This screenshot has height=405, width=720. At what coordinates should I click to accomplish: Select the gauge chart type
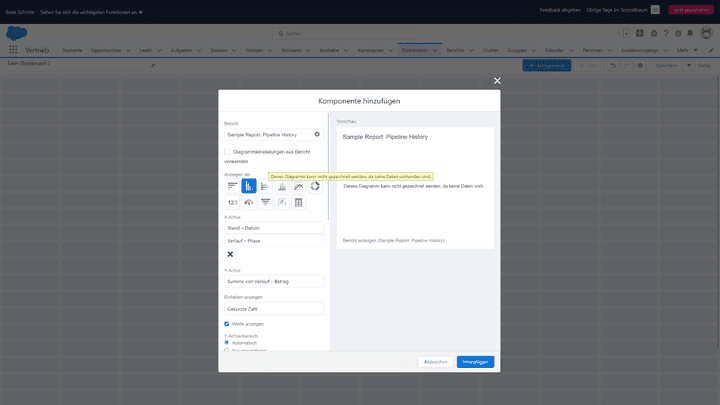249,202
